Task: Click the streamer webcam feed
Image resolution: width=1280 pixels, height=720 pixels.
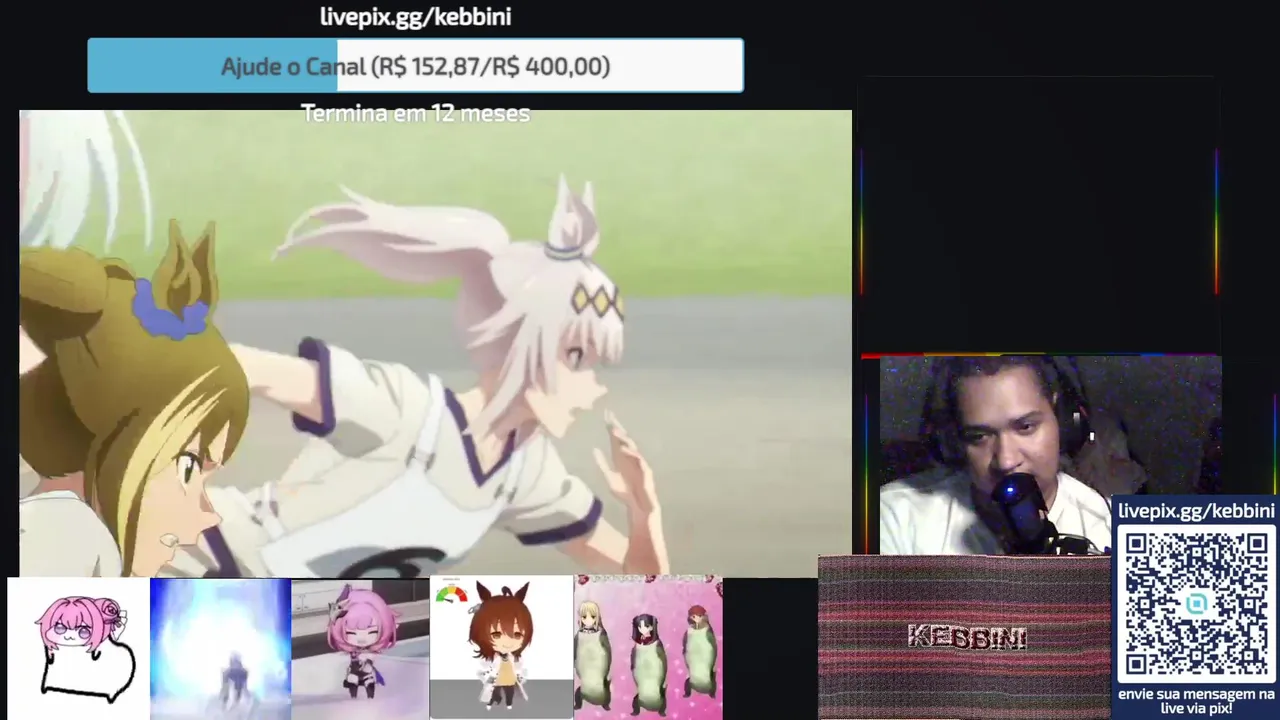Action: tap(1050, 455)
